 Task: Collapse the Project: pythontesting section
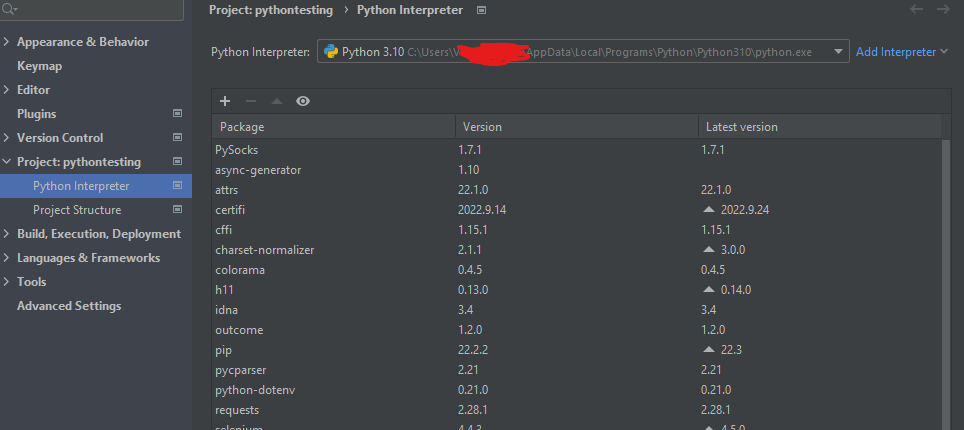(x=8, y=162)
